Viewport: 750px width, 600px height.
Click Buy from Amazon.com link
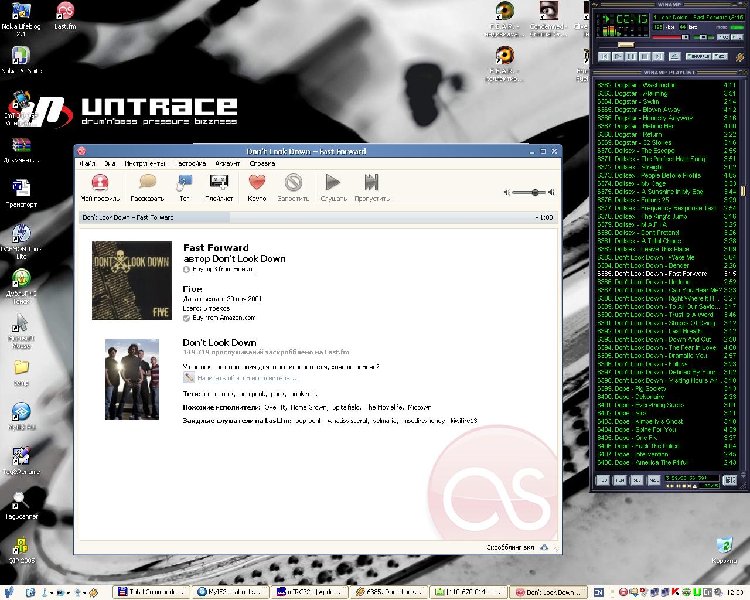click(223, 318)
